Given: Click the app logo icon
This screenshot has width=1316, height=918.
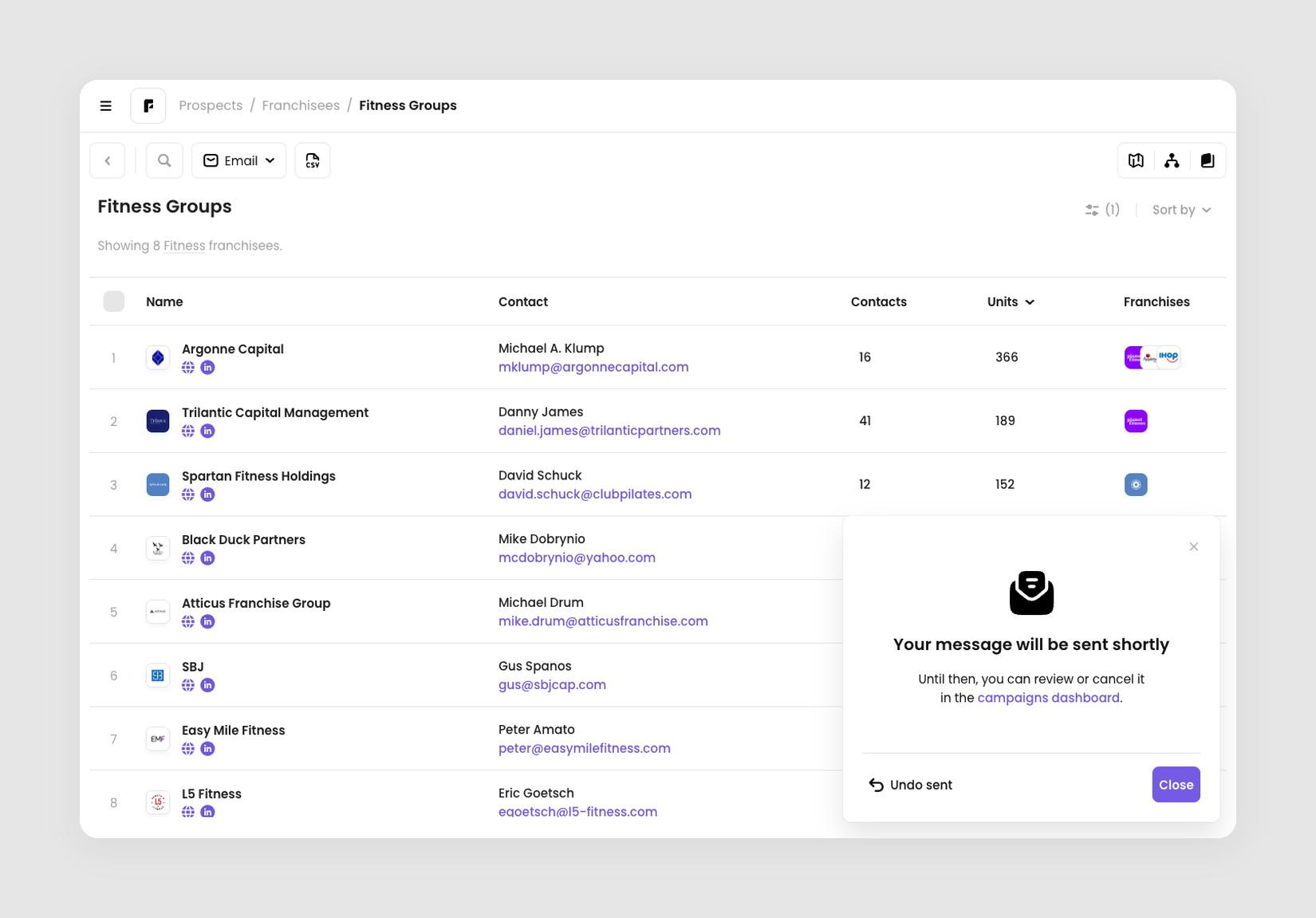Looking at the screenshot, I should pos(148,106).
